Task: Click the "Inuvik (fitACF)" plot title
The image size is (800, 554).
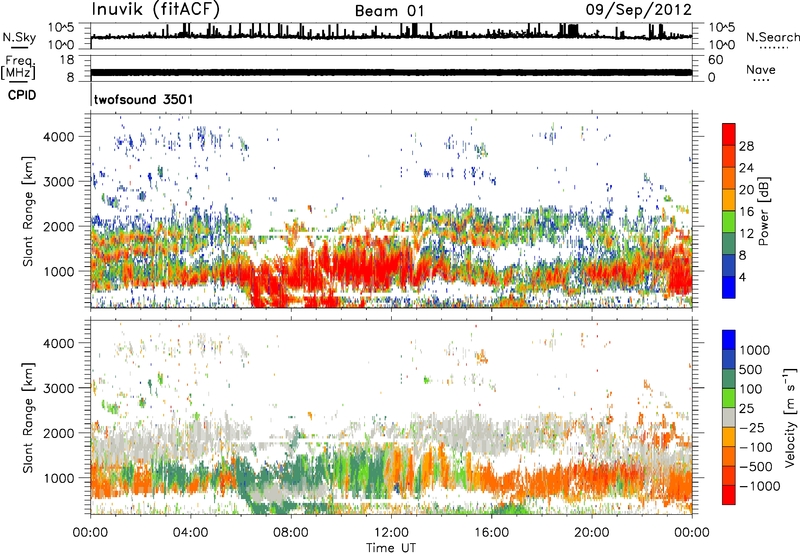Action: coord(156,9)
